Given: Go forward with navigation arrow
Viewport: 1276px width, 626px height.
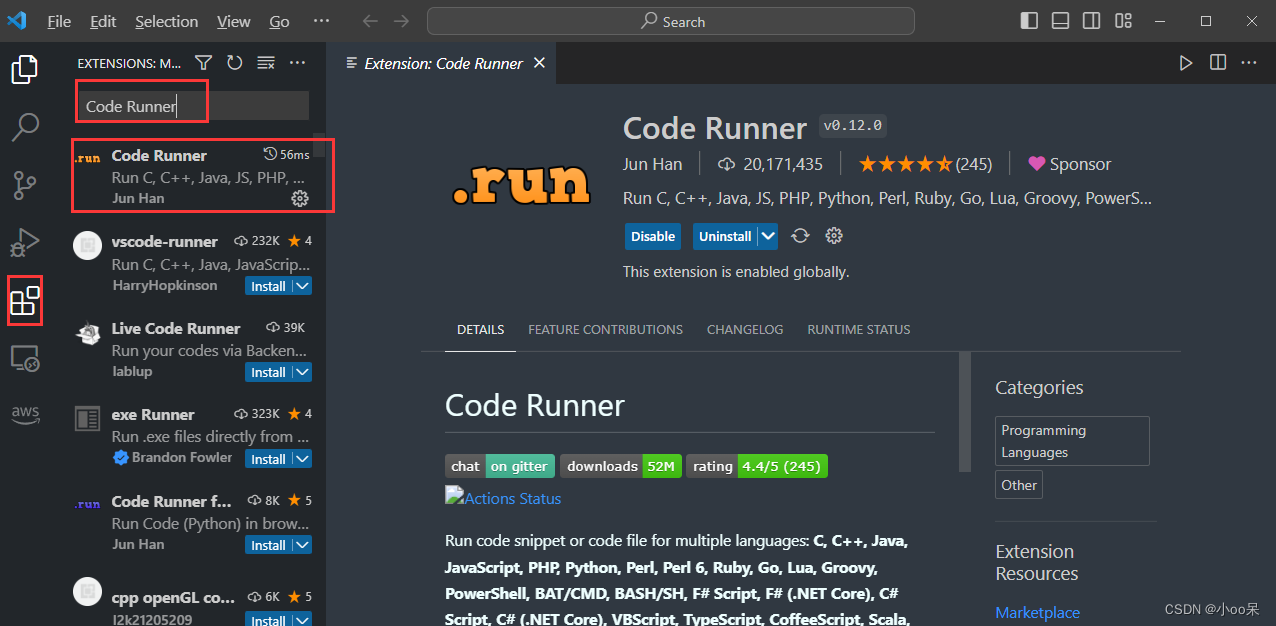Looking at the screenshot, I should [x=401, y=21].
